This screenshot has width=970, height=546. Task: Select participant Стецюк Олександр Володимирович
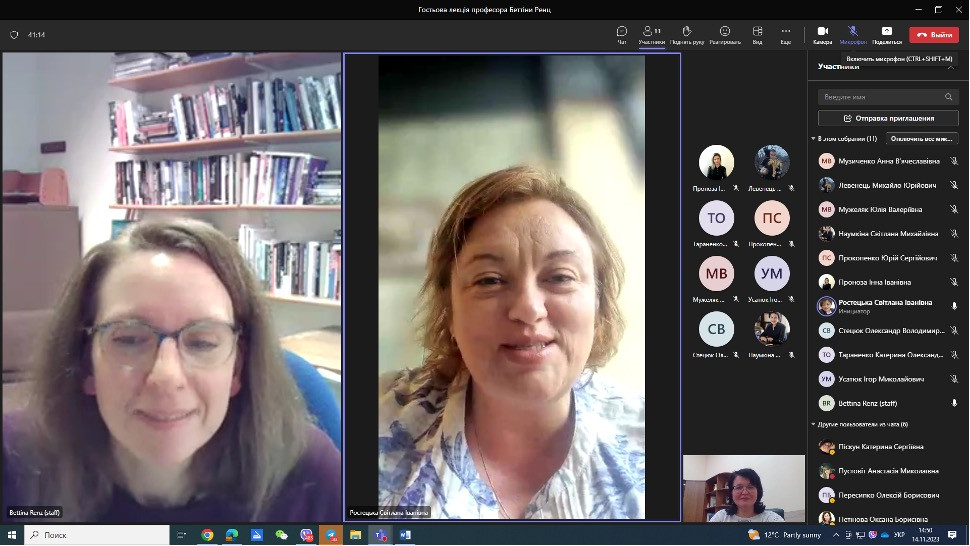(x=888, y=330)
